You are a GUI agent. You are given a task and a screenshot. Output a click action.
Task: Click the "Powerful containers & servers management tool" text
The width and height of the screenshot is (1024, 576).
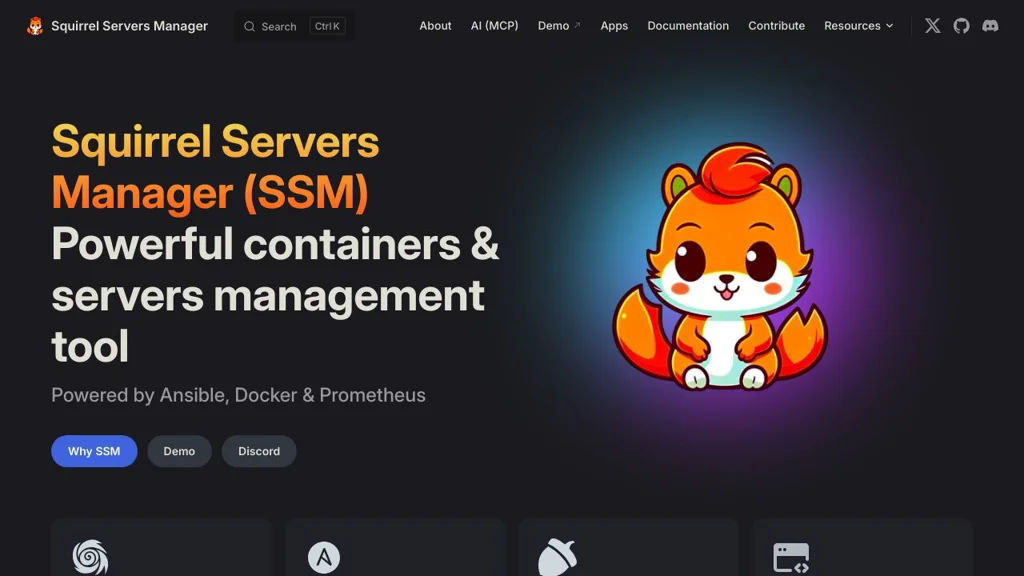point(275,295)
